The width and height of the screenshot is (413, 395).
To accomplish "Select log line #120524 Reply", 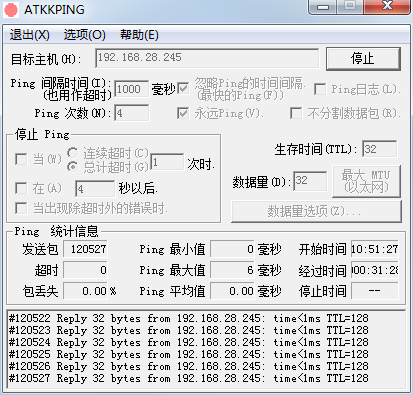I will [189, 342].
